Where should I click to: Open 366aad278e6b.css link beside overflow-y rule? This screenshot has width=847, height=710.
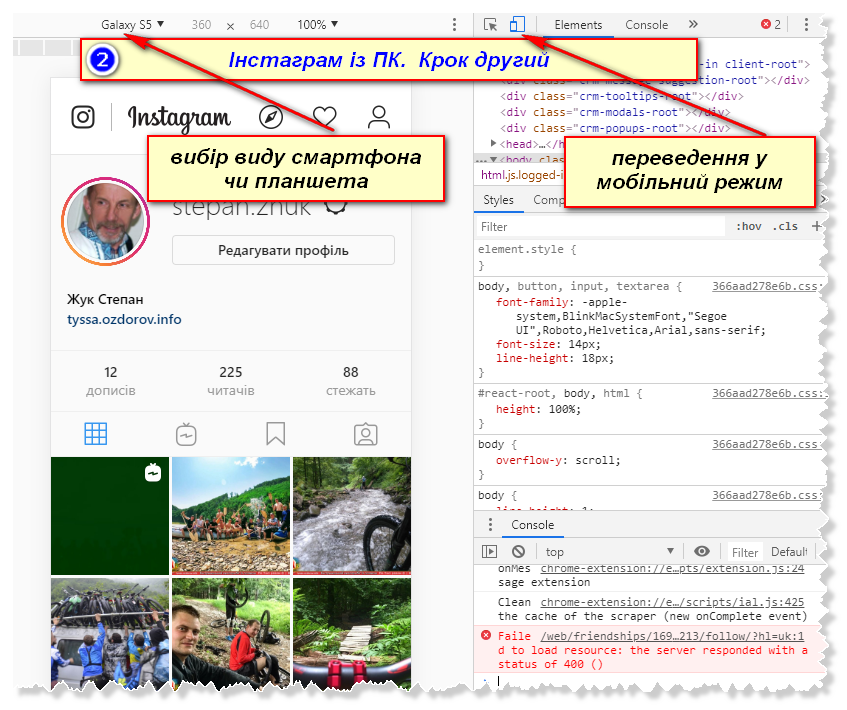point(765,444)
